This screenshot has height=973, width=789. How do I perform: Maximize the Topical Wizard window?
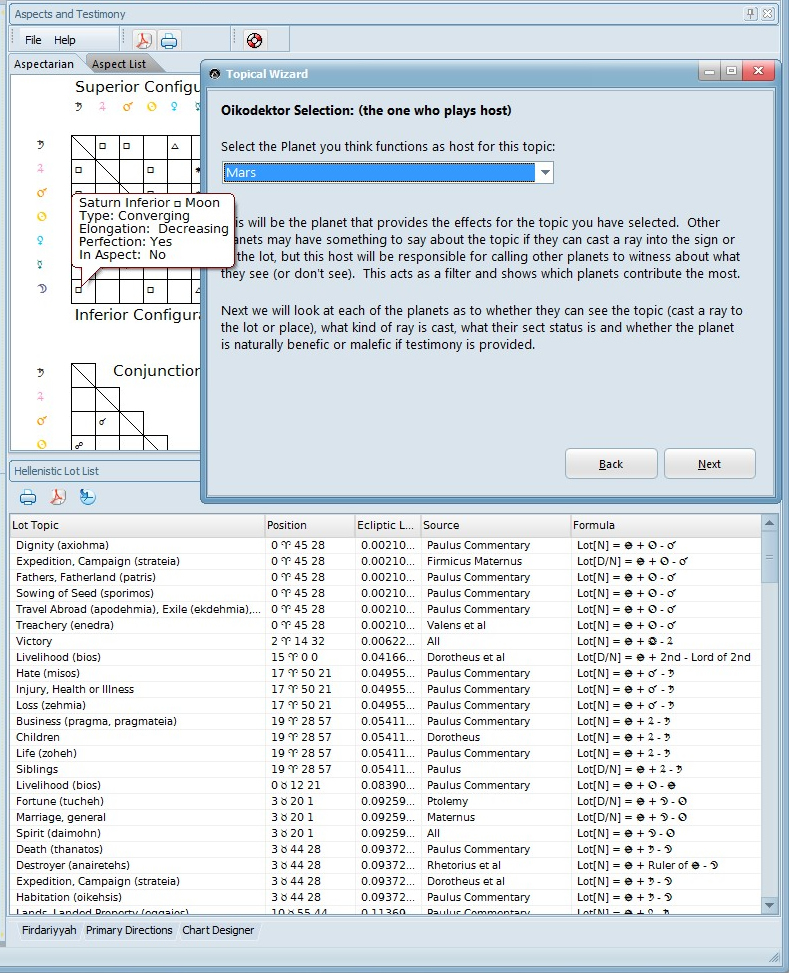click(731, 71)
